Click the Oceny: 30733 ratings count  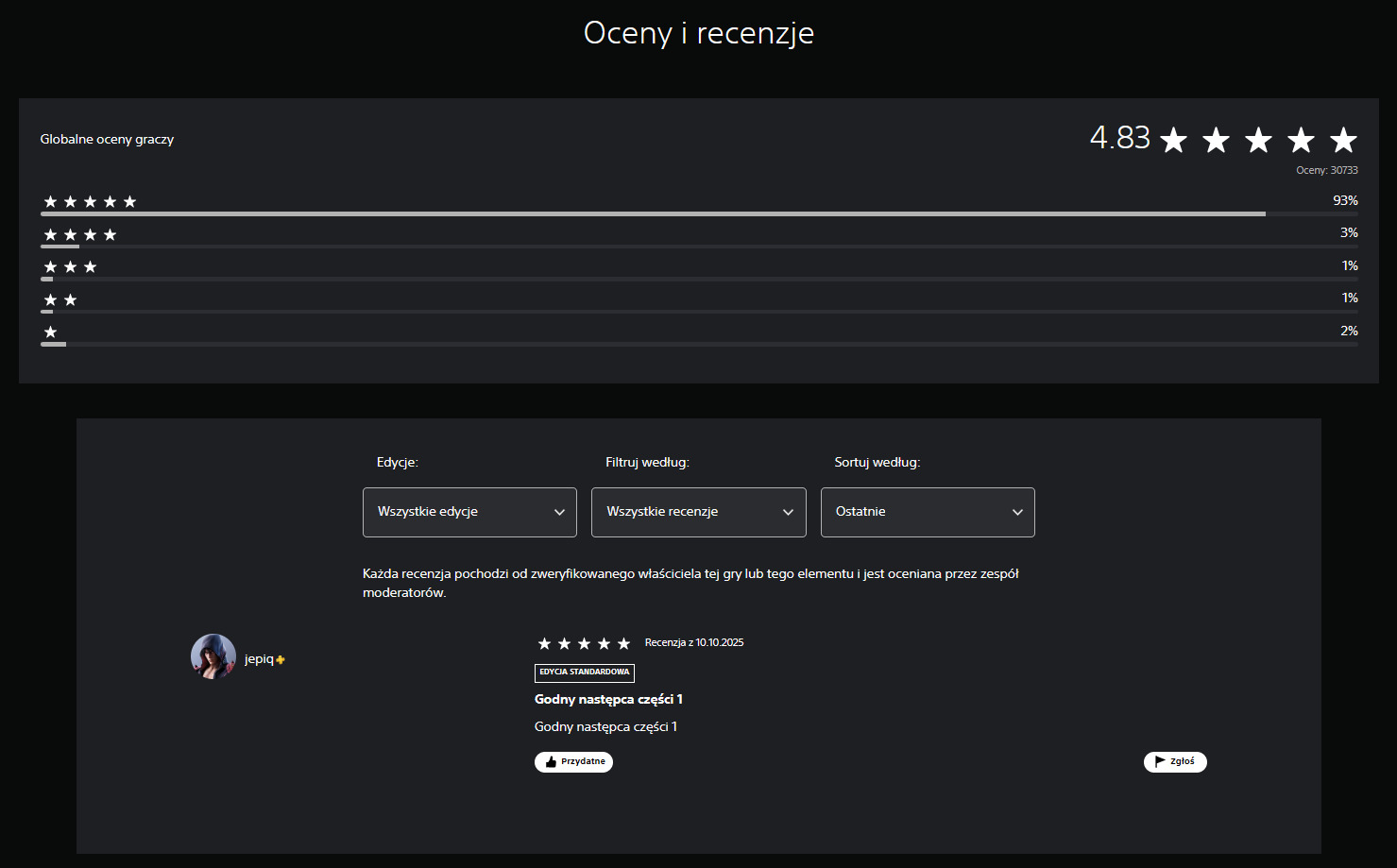1326,171
